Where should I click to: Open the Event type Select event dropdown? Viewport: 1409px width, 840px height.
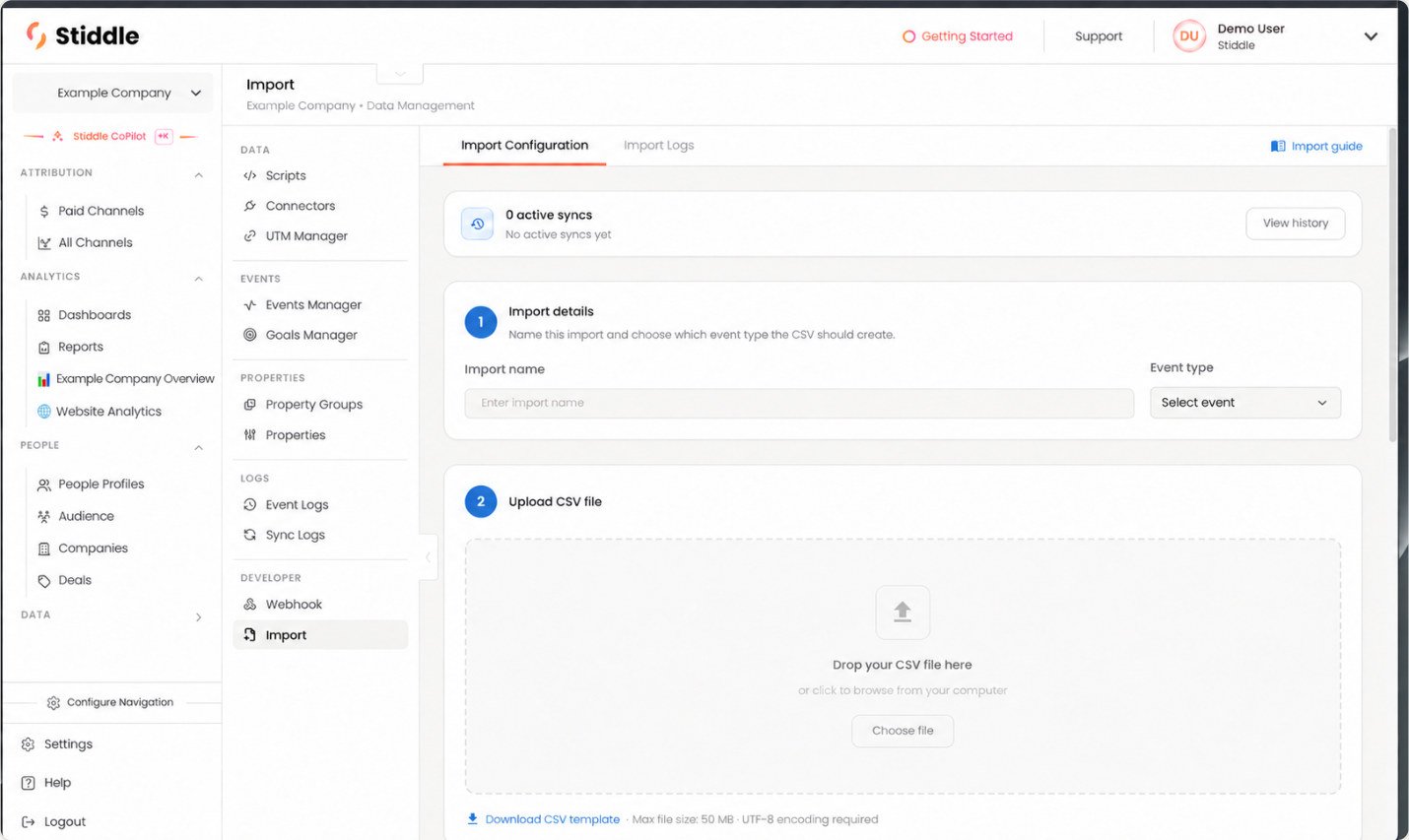click(x=1245, y=403)
